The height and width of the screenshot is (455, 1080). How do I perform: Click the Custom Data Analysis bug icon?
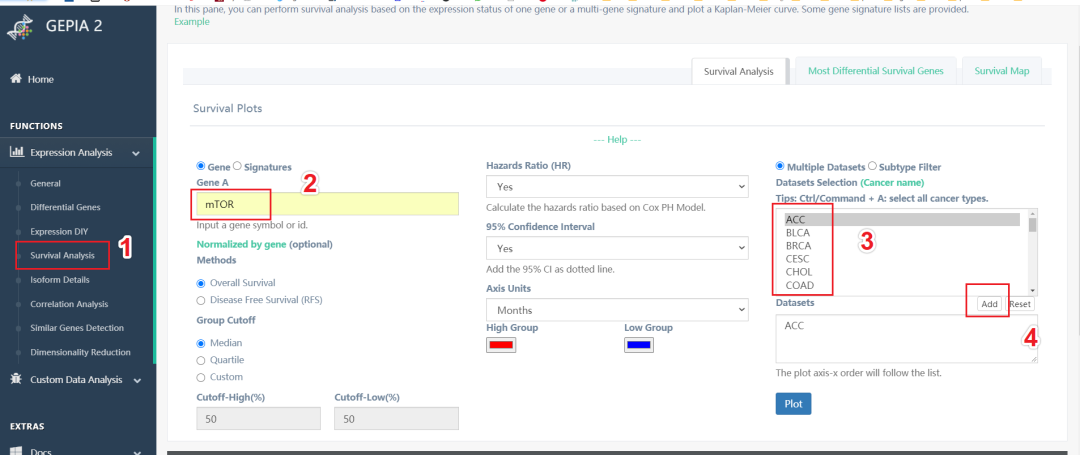pyautogui.click(x=16, y=379)
